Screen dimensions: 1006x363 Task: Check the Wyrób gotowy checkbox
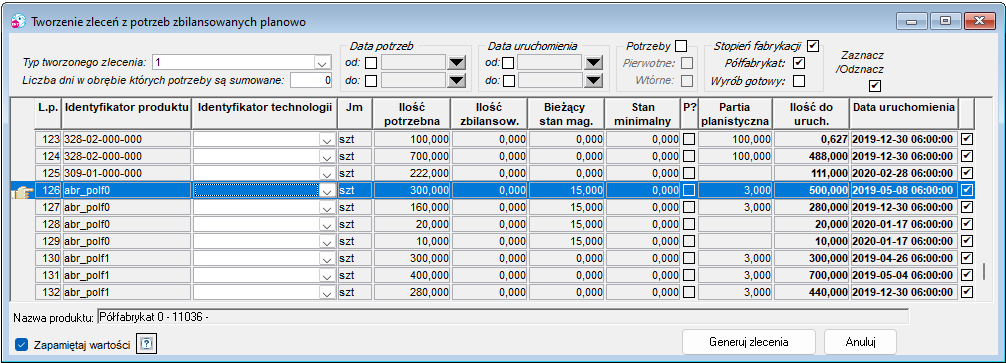pyautogui.click(x=799, y=81)
